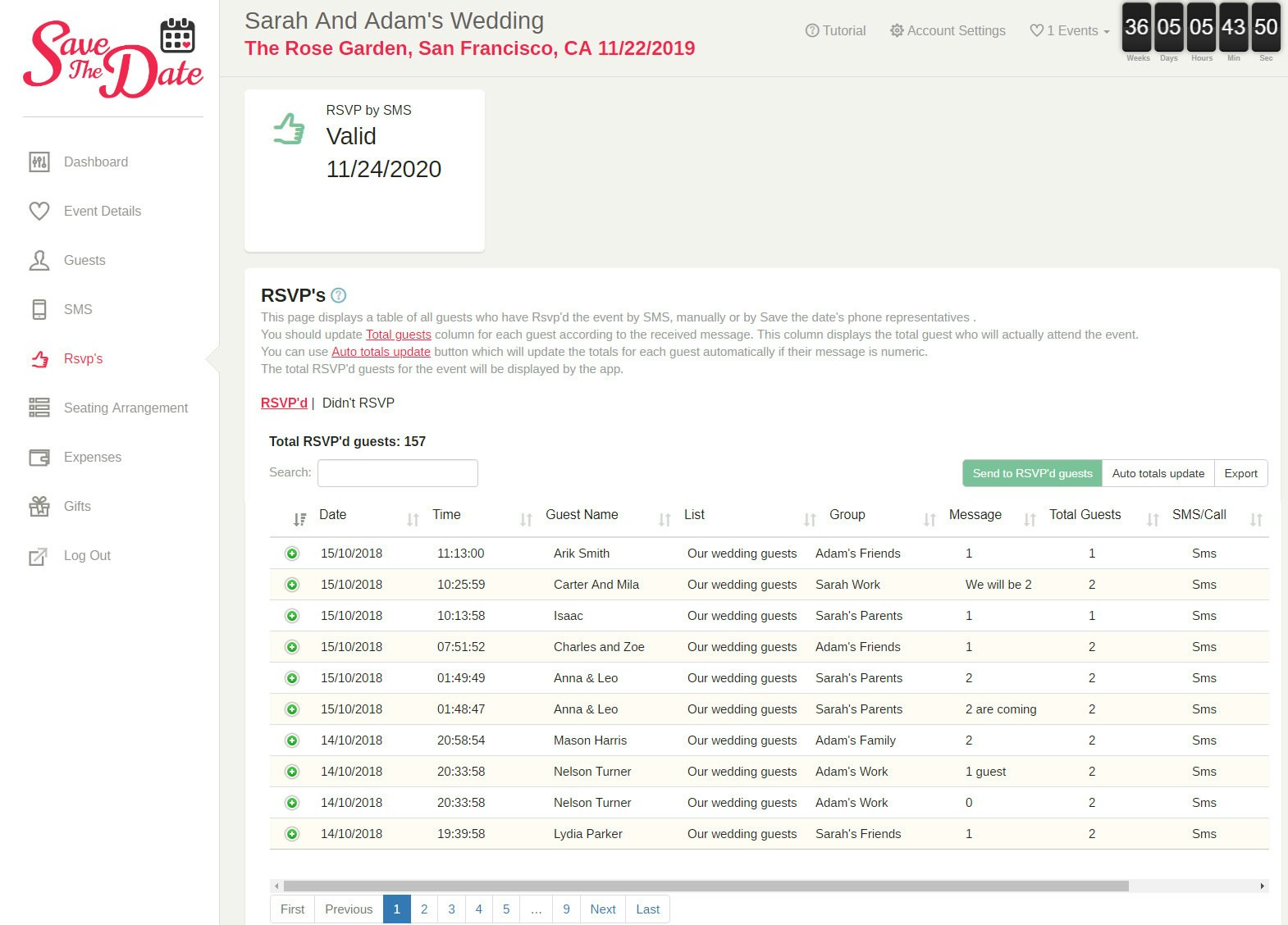The width and height of the screenshot is (1288, 925).
Task: Click the heart icon beside Event Details
Action: tap(39, 211)
